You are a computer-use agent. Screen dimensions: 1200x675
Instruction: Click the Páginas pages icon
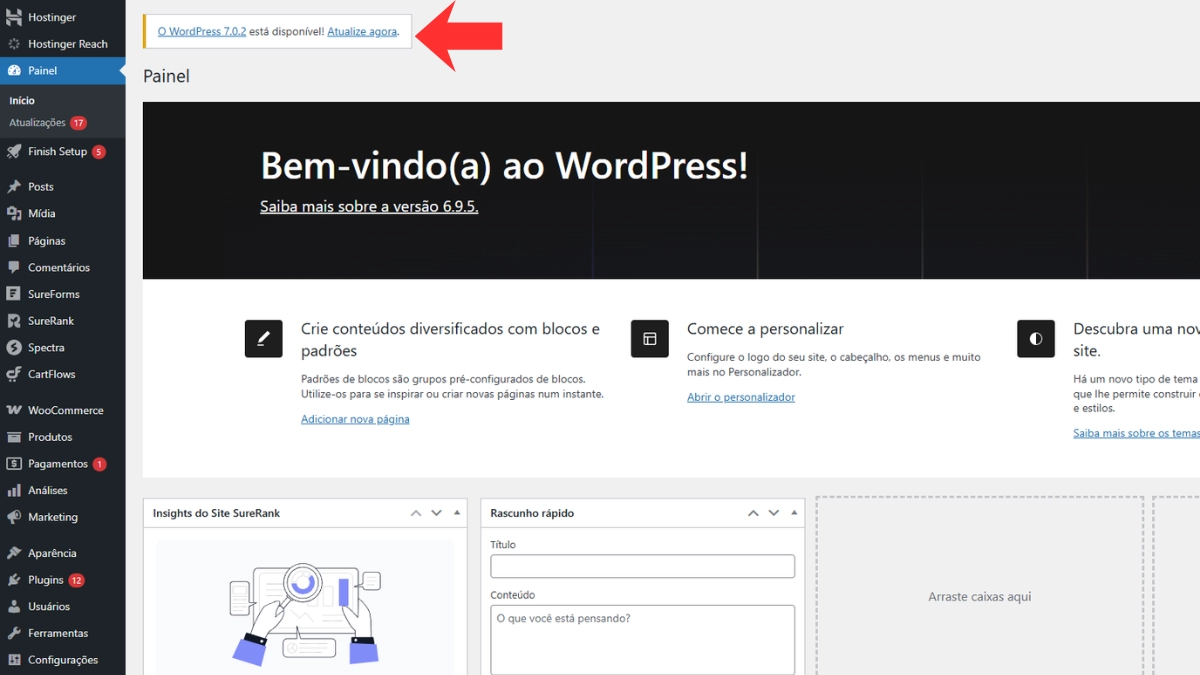pos(14,241)
